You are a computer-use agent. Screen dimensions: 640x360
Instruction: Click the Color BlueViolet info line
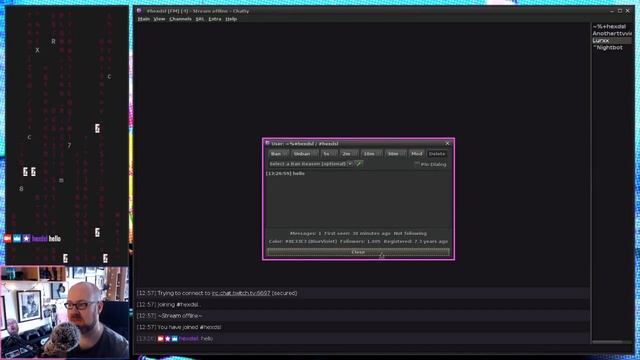(x=358, y=242)
